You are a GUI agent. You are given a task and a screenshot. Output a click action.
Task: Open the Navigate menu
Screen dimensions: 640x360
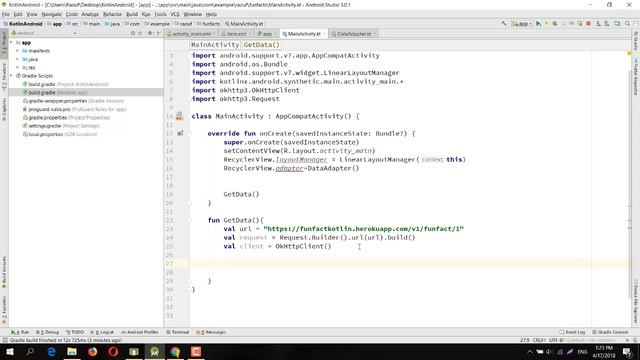51,14
